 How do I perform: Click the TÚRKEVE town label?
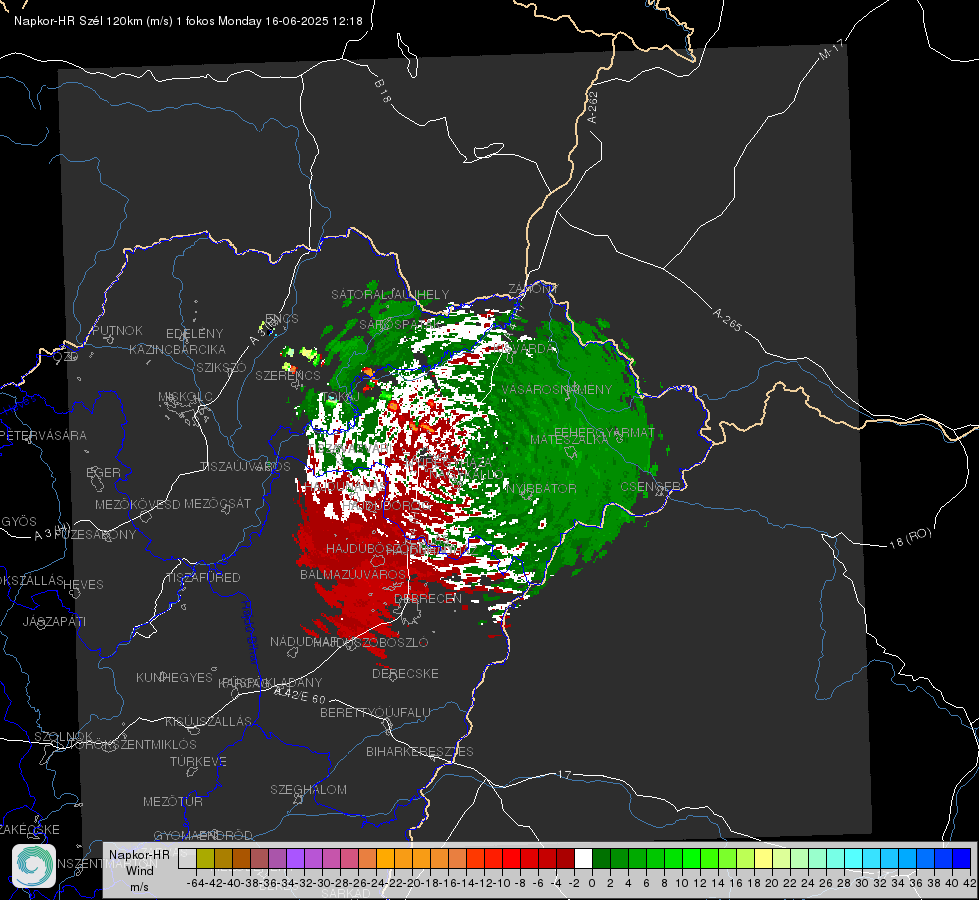[199, 762]
